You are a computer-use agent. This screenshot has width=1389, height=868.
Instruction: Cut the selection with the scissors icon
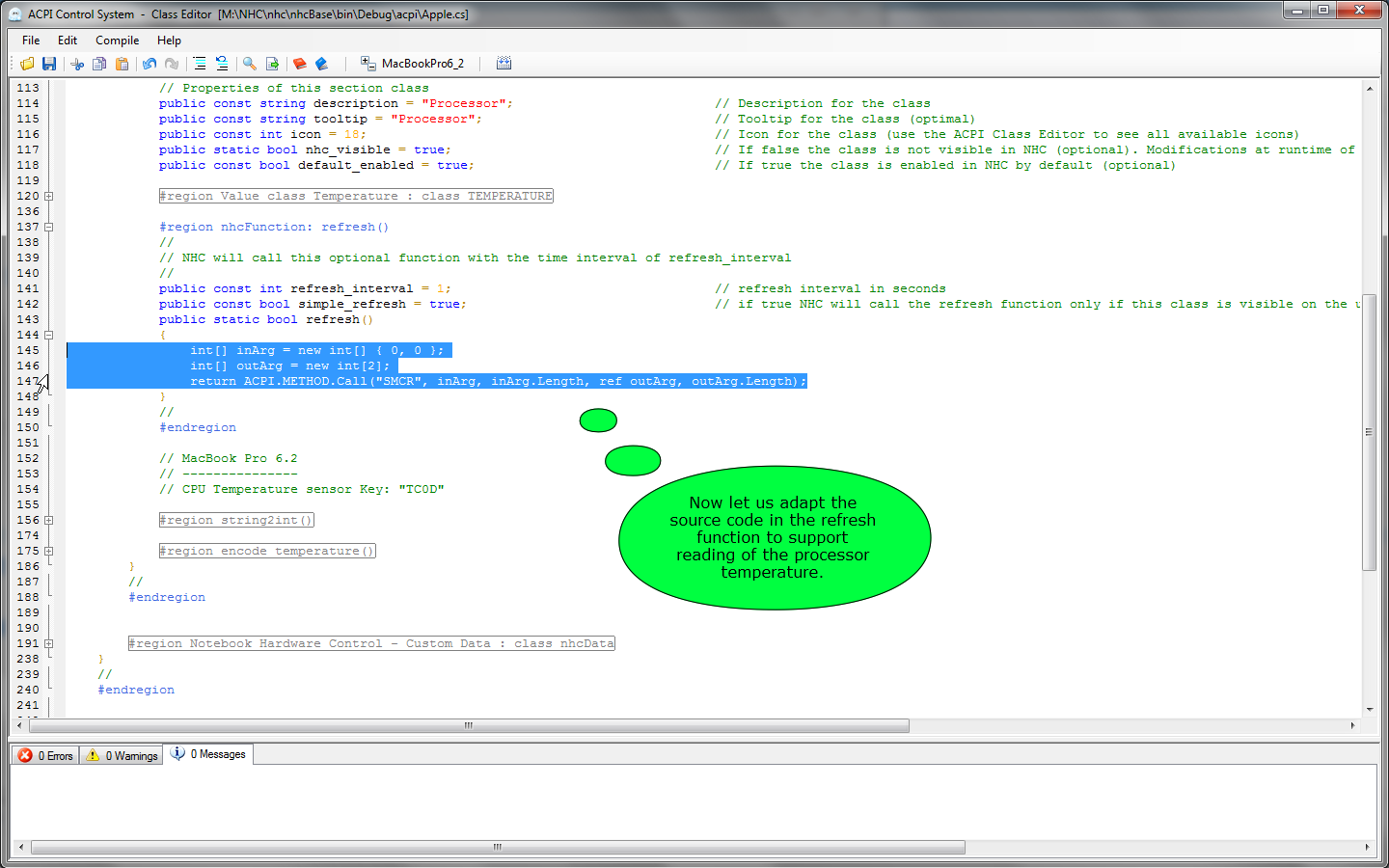(77, 64)
